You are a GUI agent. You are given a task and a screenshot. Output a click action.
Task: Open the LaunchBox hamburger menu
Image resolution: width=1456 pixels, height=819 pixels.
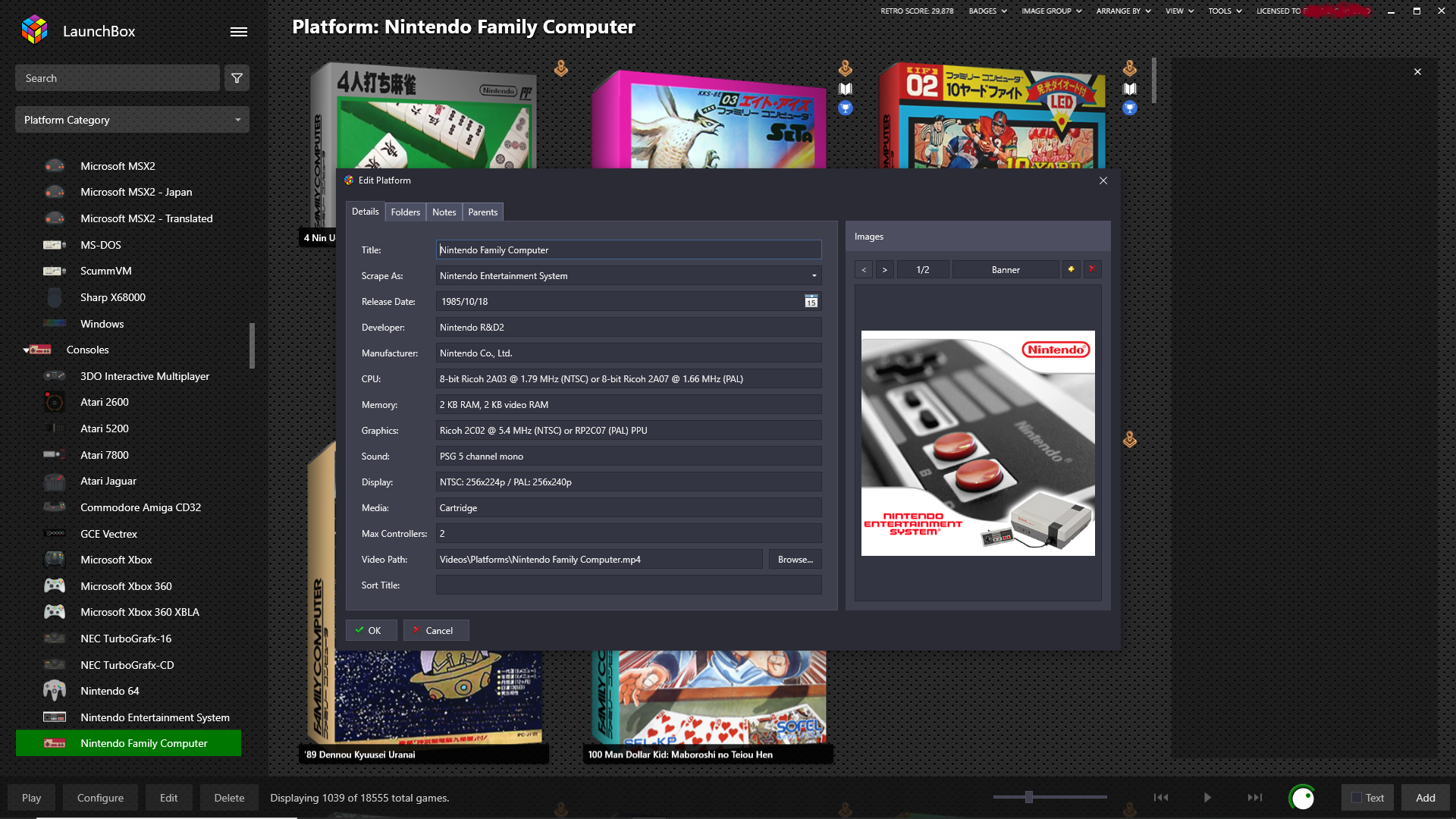(x=239, y=32)
